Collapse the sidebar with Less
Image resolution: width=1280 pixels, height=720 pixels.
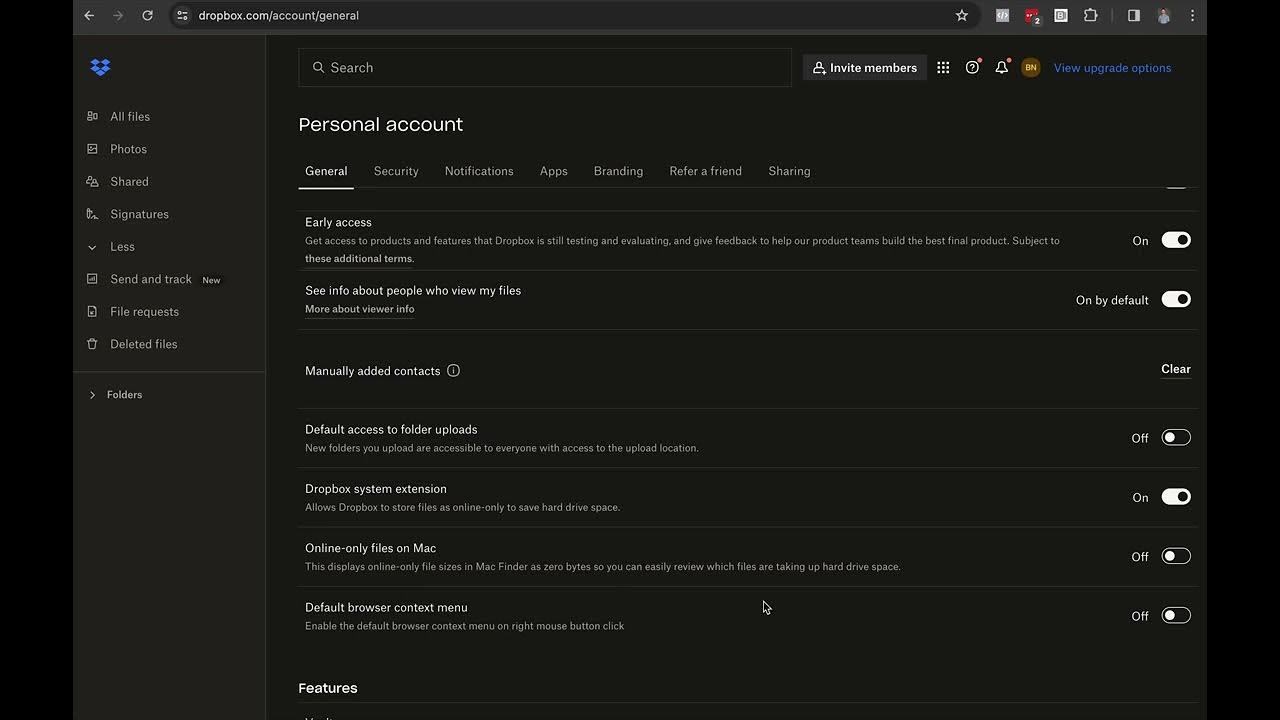(122, 247)
